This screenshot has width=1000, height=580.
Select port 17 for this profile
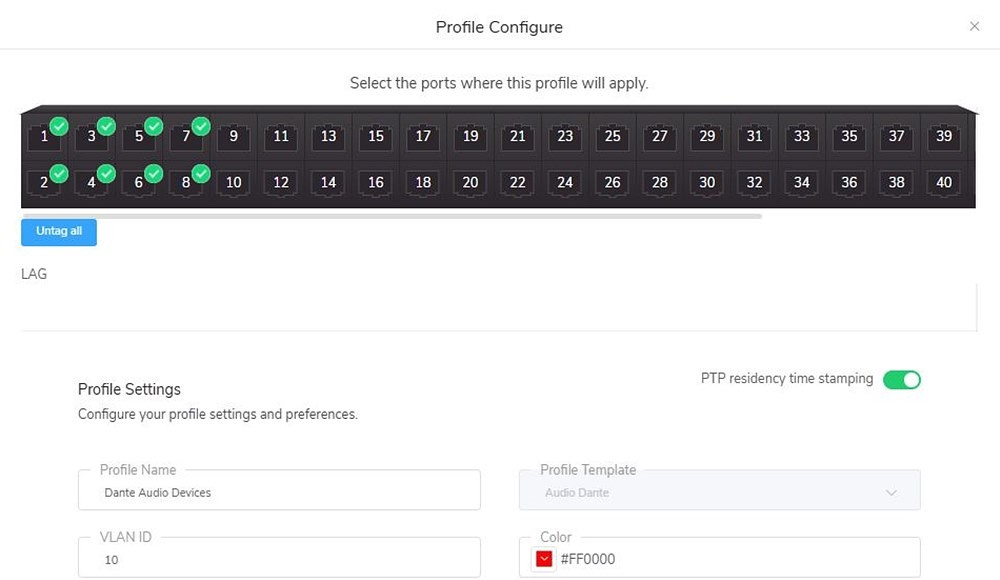click(423, 136)
